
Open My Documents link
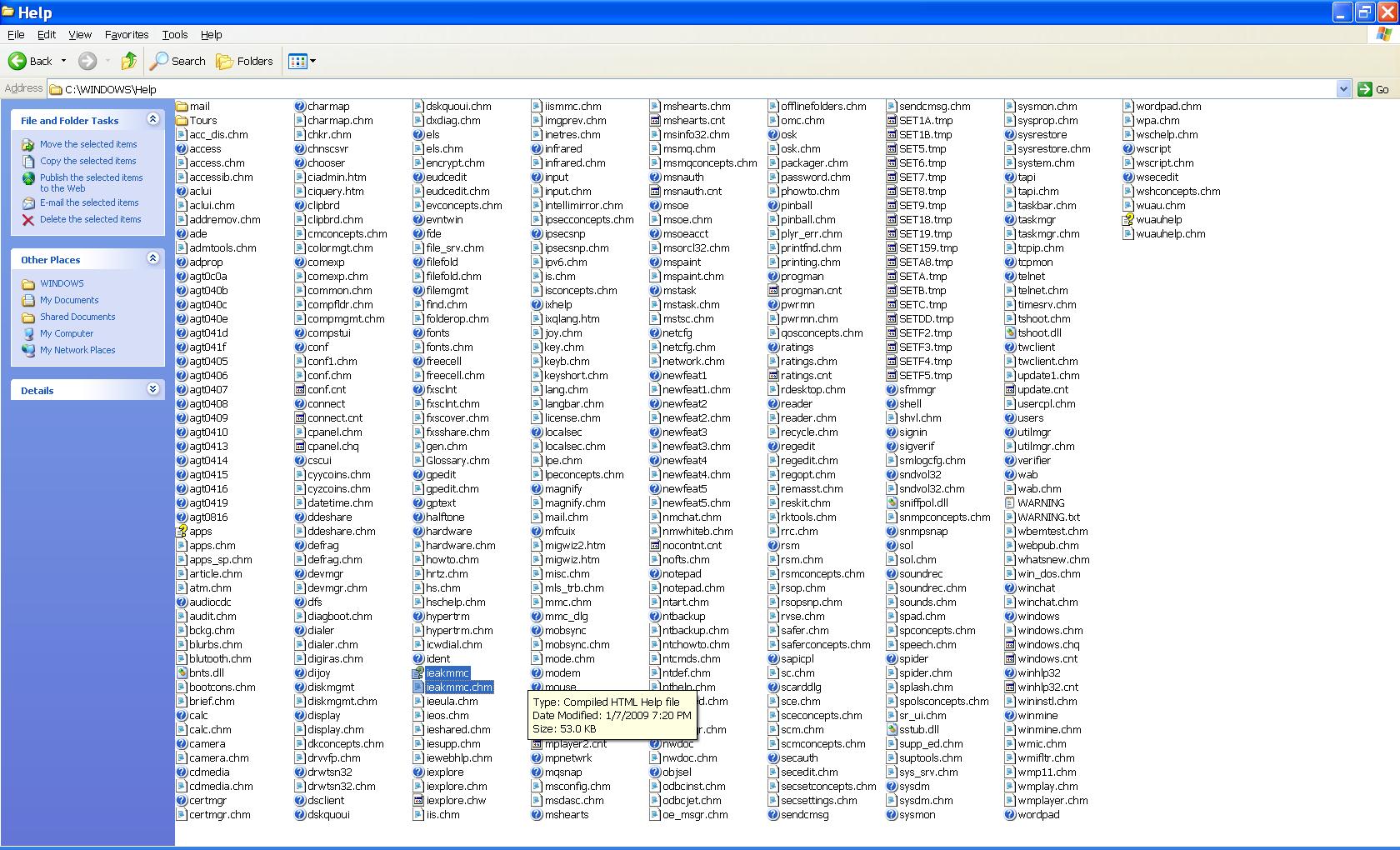69,300
